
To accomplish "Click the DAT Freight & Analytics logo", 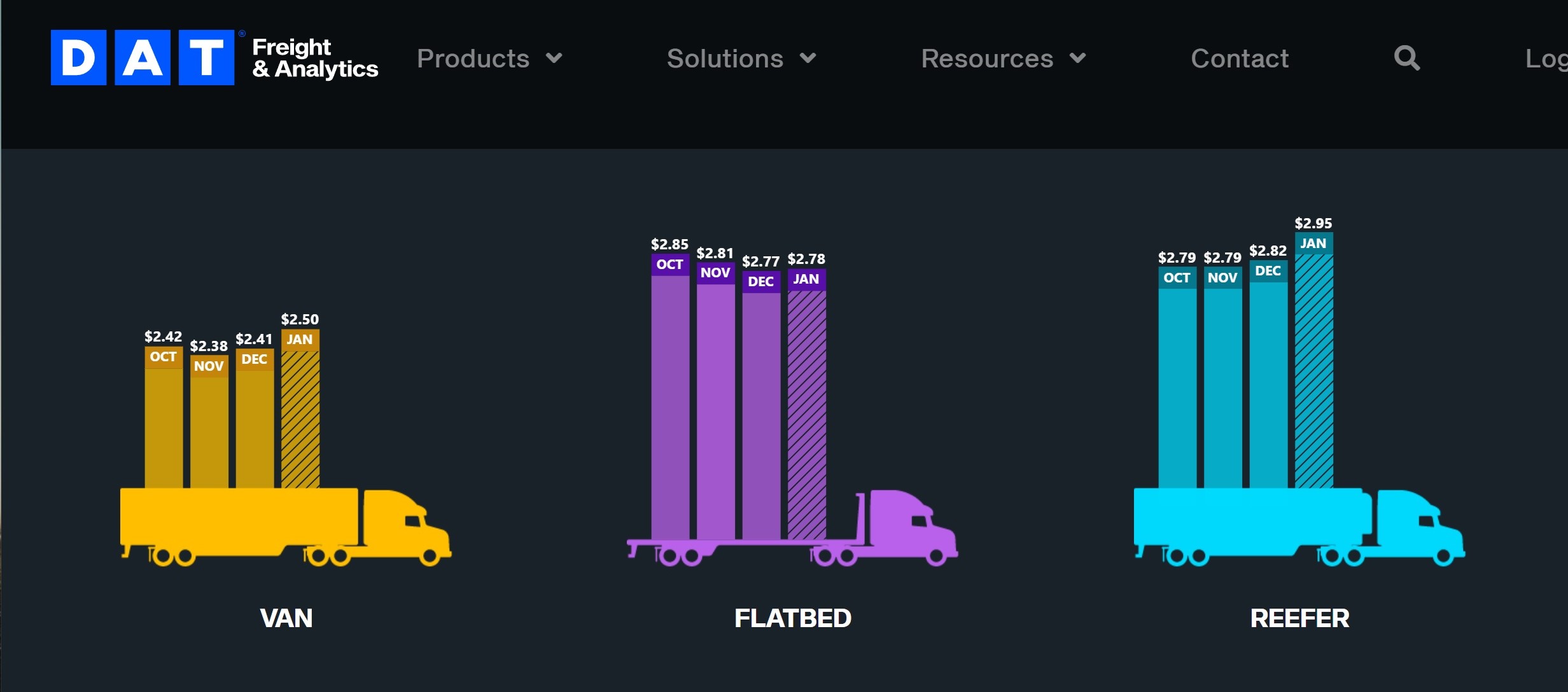I will pos(214,57).
